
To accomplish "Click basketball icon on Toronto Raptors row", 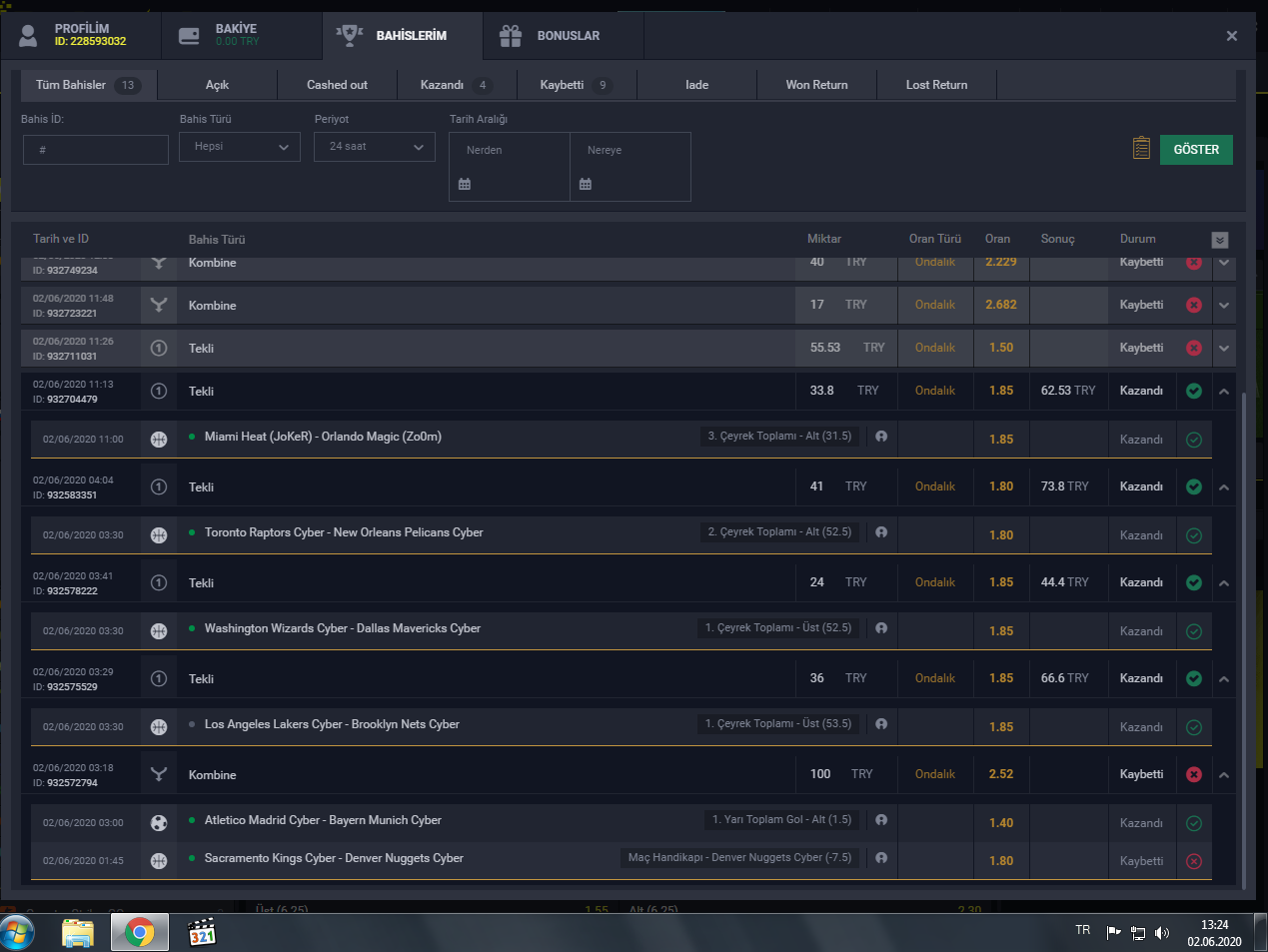I will click(x=159, y=534).
